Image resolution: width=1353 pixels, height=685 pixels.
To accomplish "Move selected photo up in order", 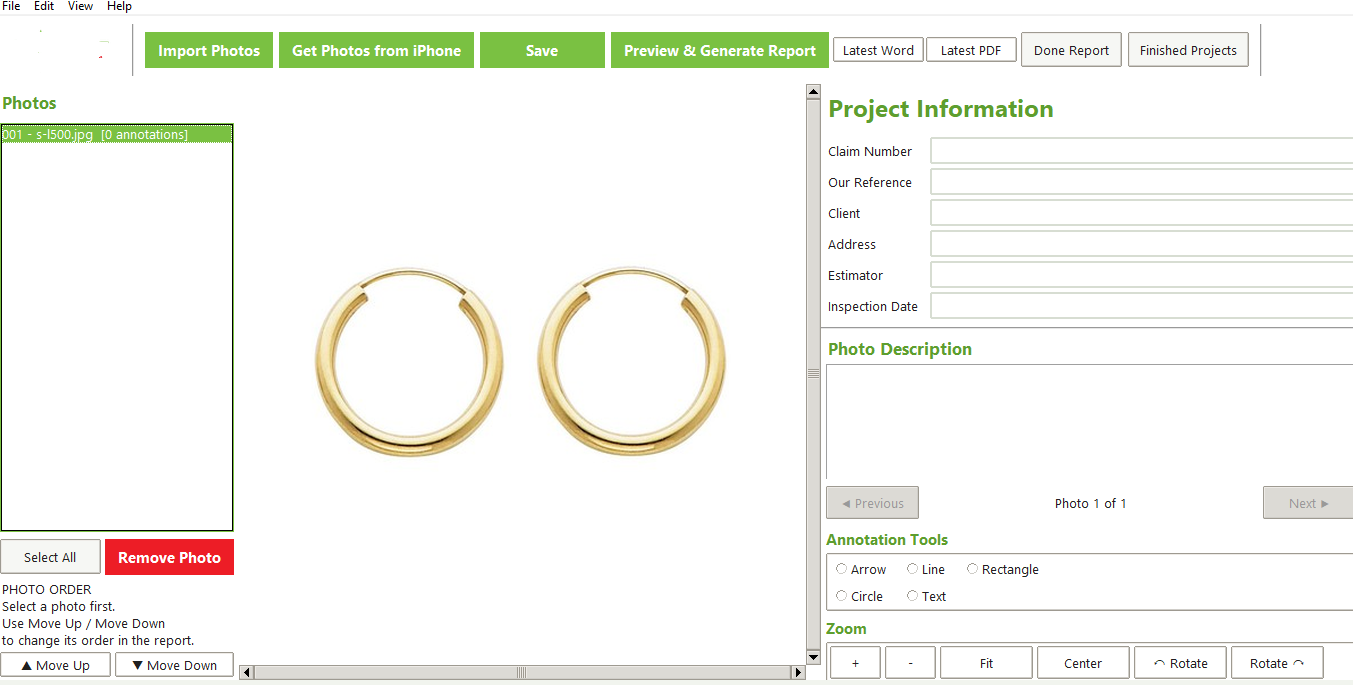I will pyautogui.click(x=56, y=665).
